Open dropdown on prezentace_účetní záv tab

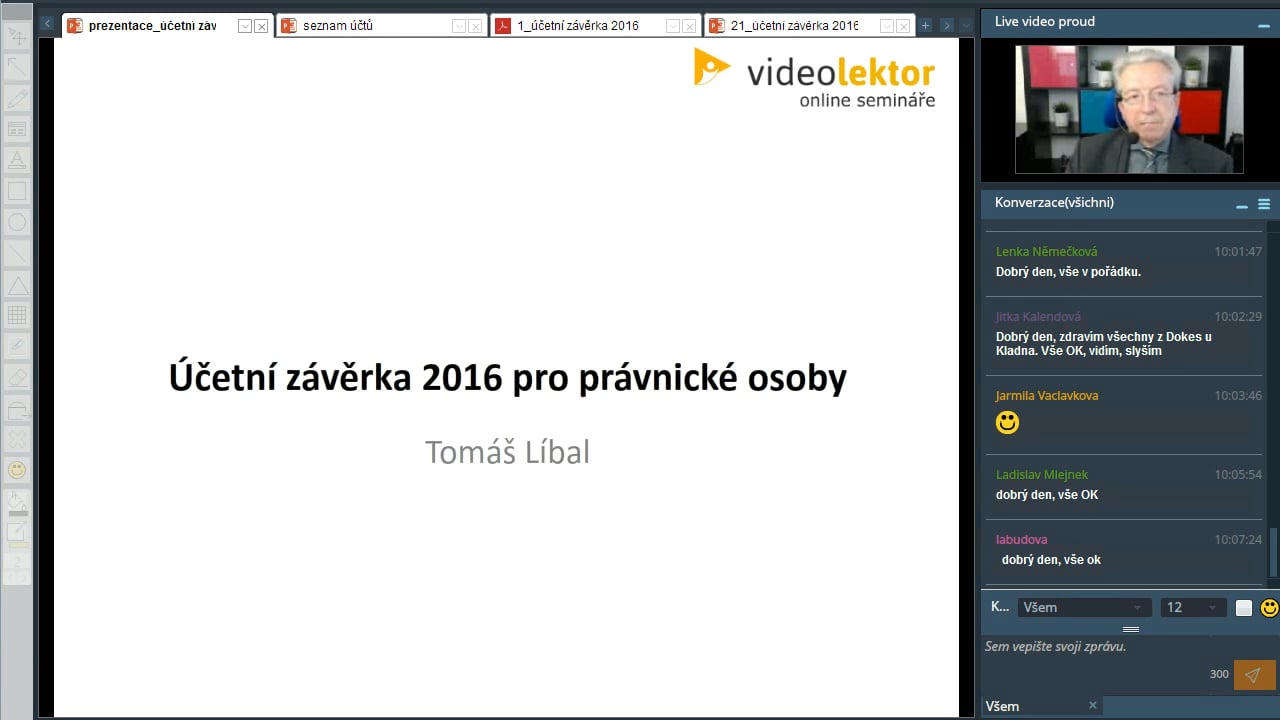click(244, 27)
